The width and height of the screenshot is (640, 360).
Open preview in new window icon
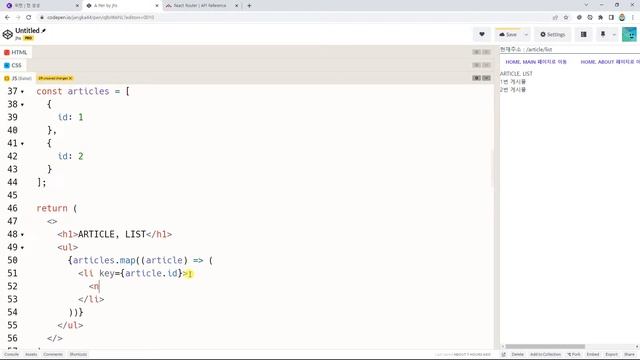(503, 354)
